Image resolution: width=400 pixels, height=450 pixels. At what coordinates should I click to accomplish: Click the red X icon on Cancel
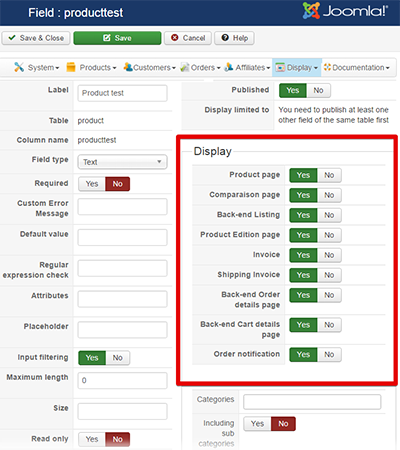tap(175, 38)
